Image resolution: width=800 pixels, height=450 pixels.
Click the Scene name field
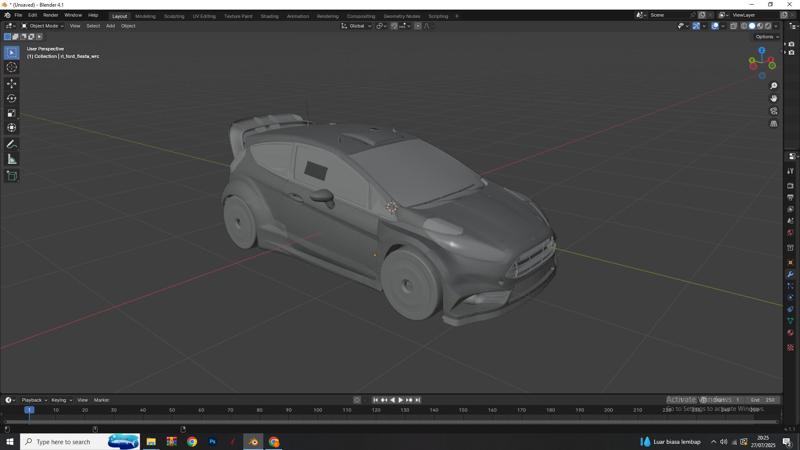tap(668, 15)
